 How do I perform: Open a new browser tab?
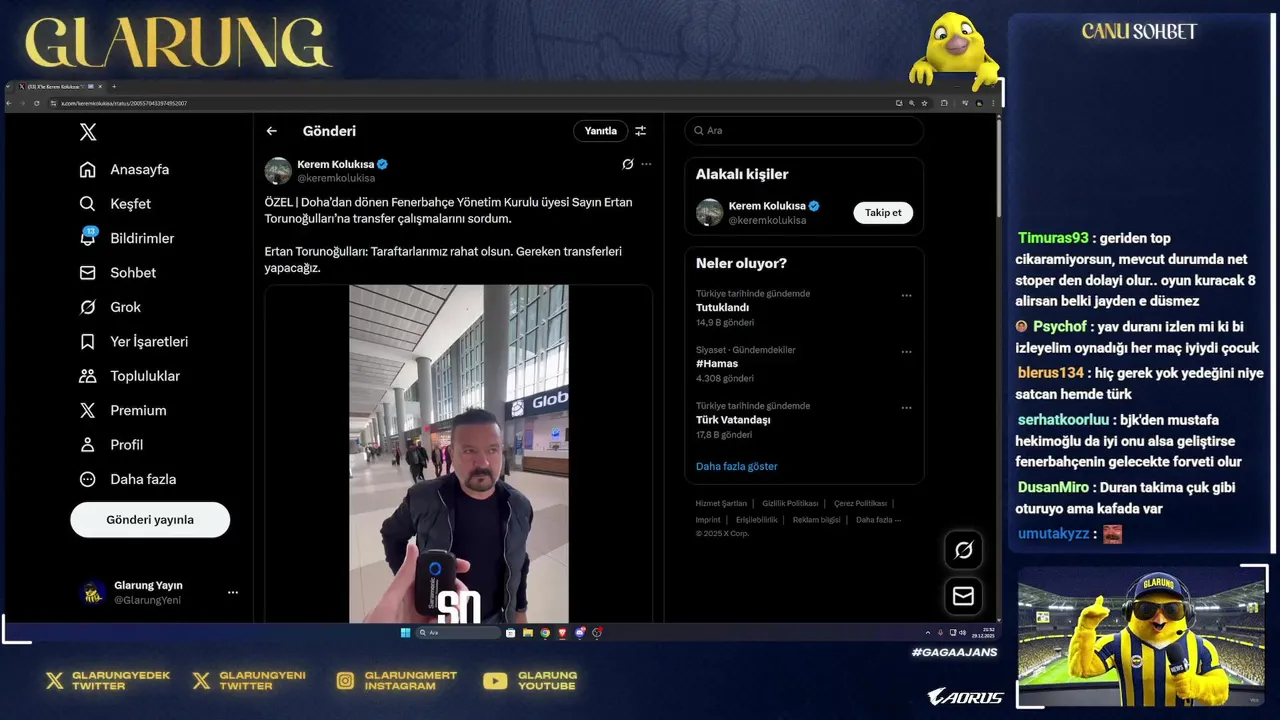[114, 87]
